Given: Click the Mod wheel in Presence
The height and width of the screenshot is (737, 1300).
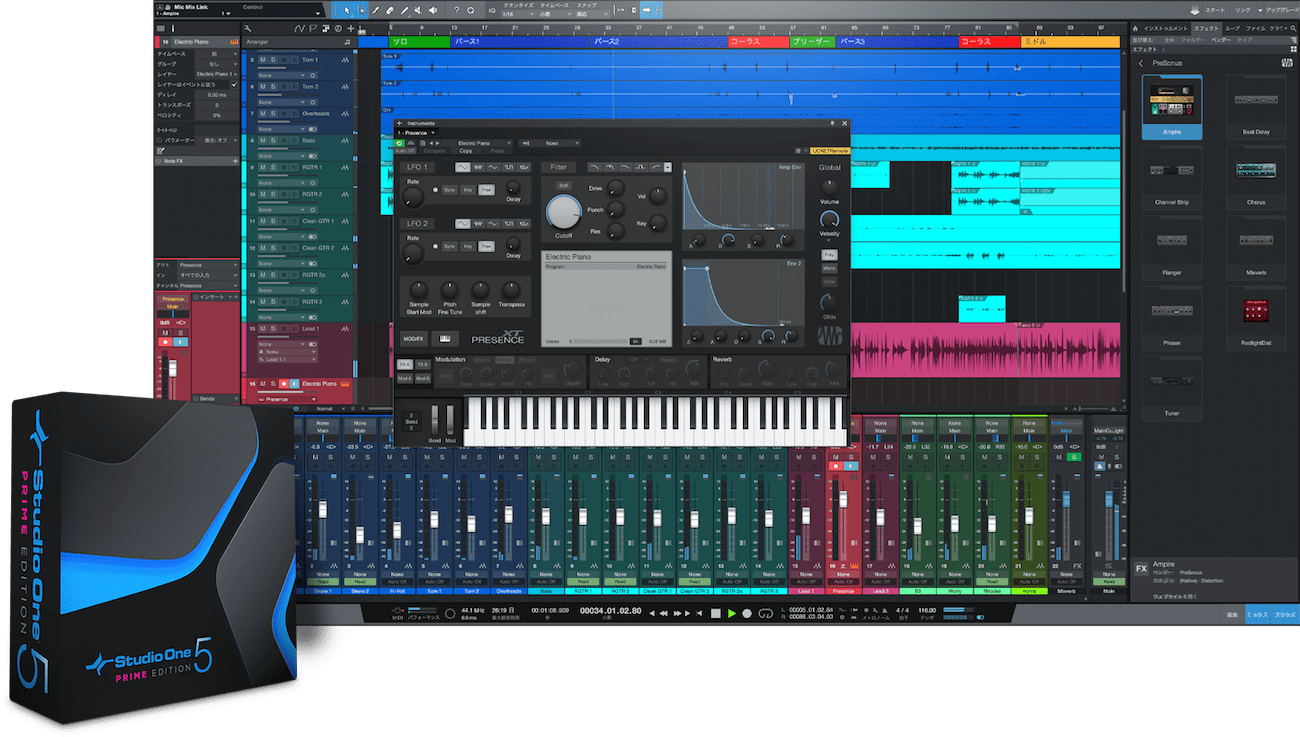Looking at the screenshot, I should pyautogui.click(x=450, y=419).
